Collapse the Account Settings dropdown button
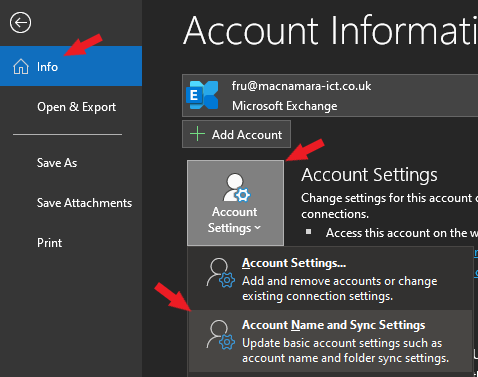 click(x=235, y=203)
